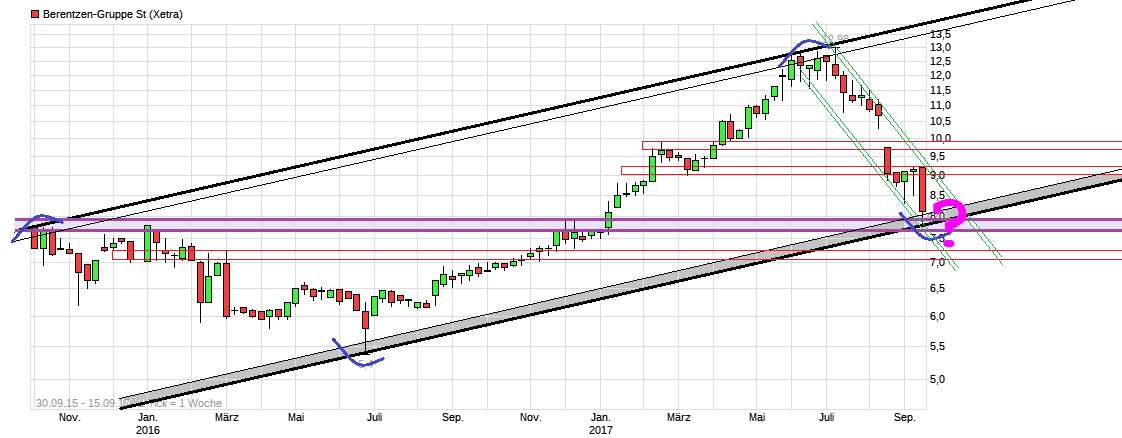
Task: Click the '11,5' price axis label
Action: [940, 89]
